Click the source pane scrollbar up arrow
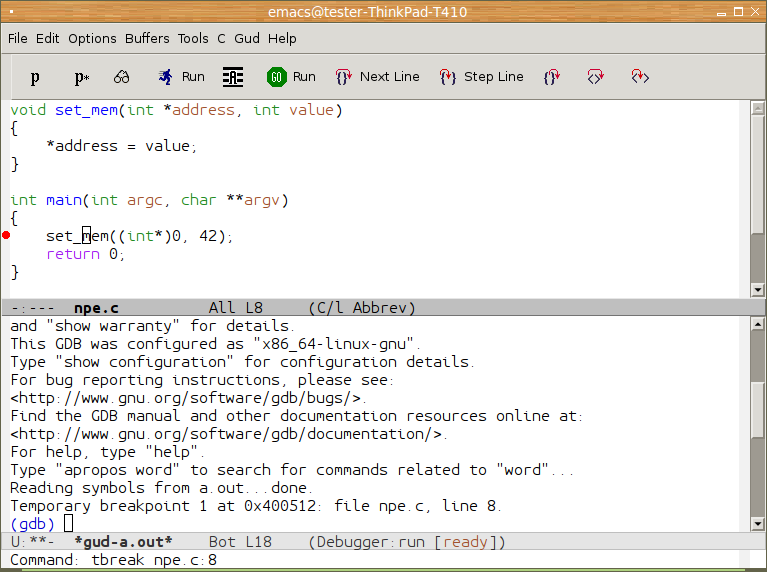Screen dimensions: 767x572 [x=758, y=108]
